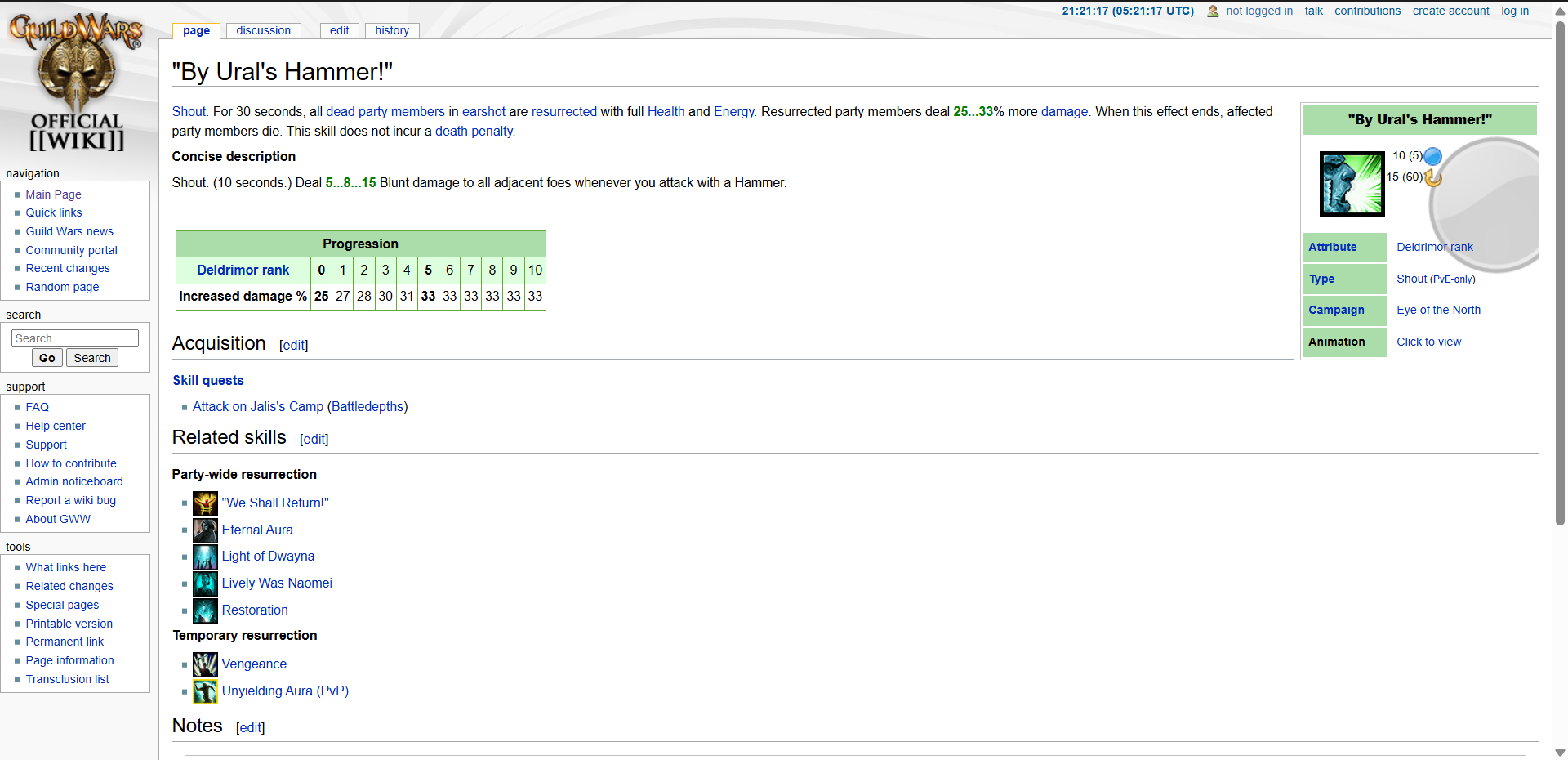Click the Go button

tap(47, 358)
